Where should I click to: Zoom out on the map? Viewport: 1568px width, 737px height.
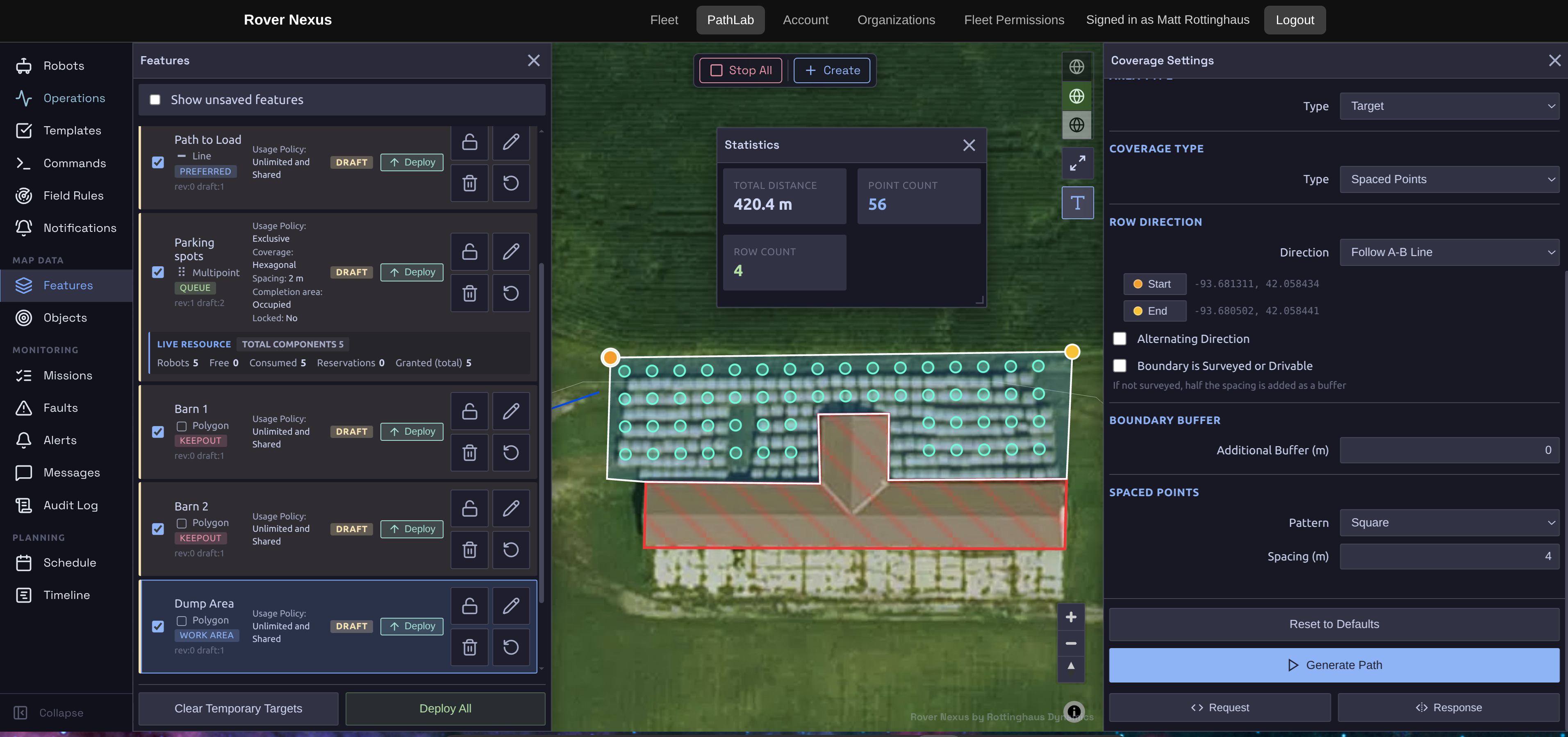1071,643
